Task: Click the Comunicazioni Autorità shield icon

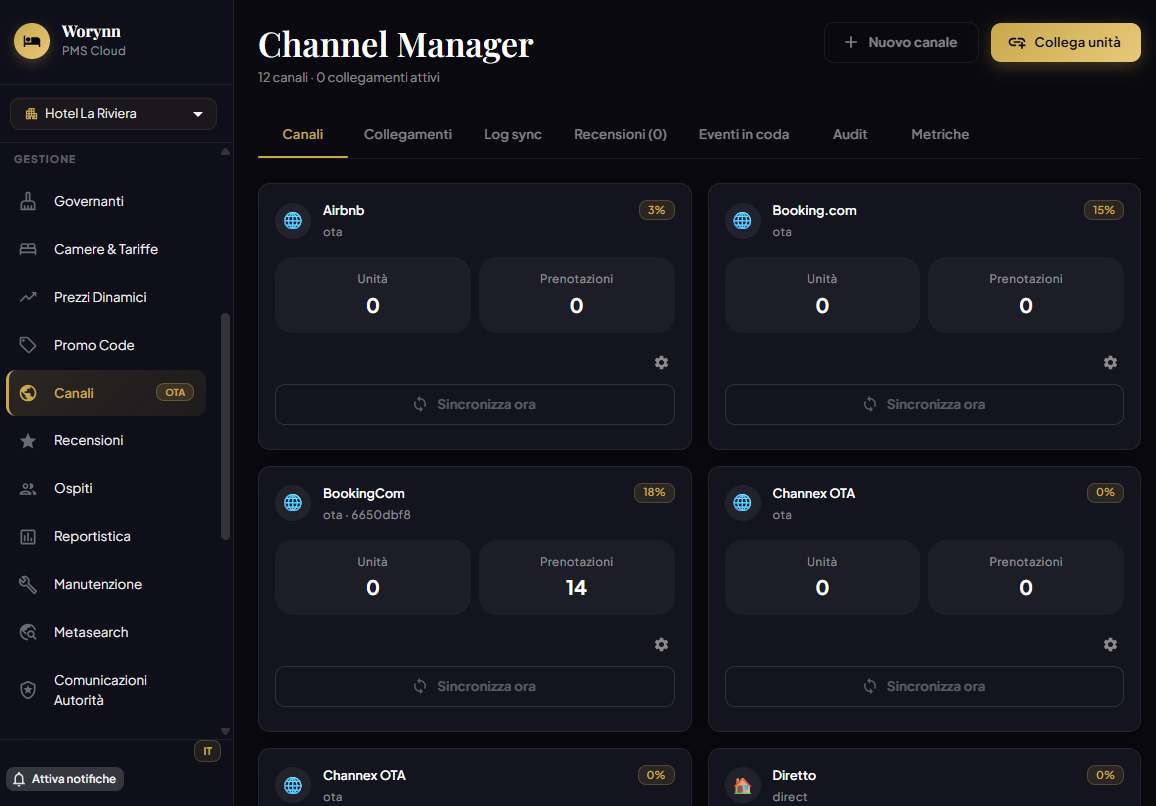Action: point(28,690)
